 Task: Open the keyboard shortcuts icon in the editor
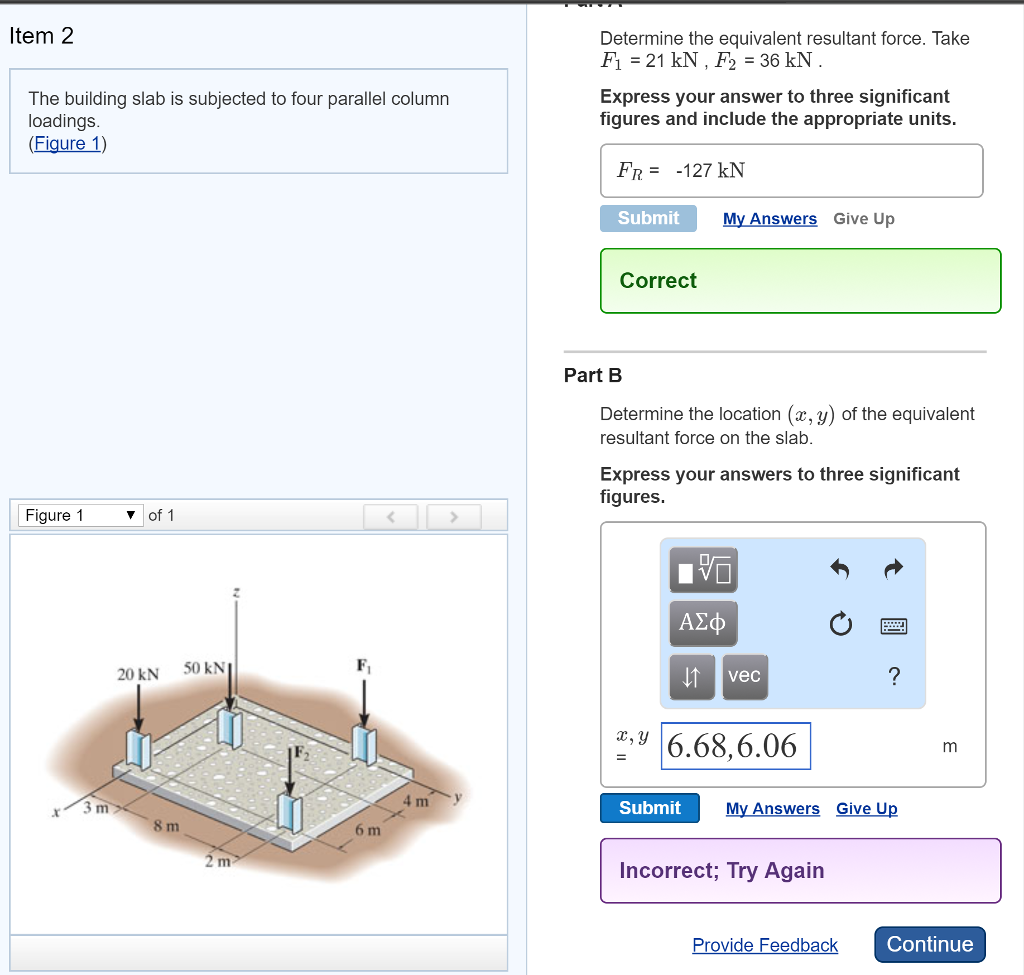[x=893, y=625]
